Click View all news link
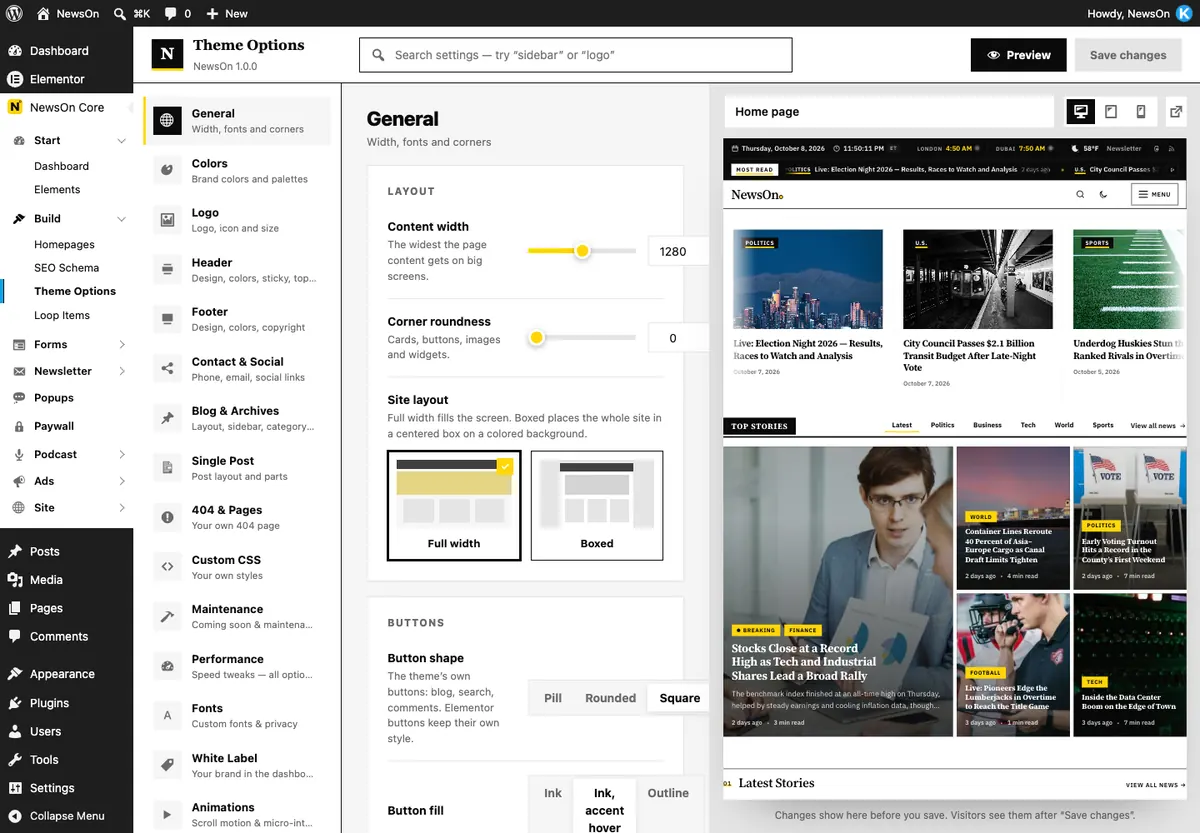 click(x=1158, y=426)
